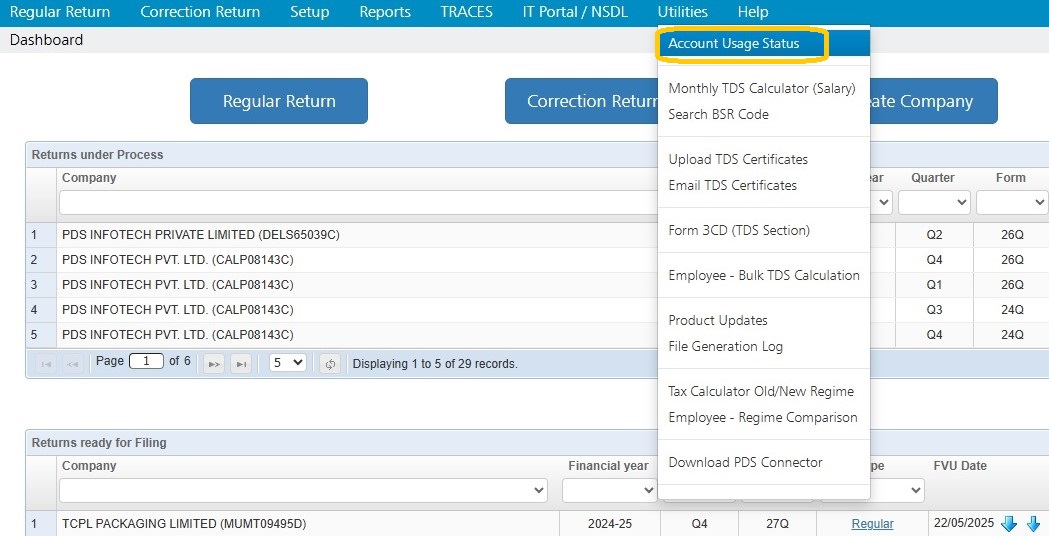
Task: Choose Download PDS Connector from Utilities
Action: [745, 462]
